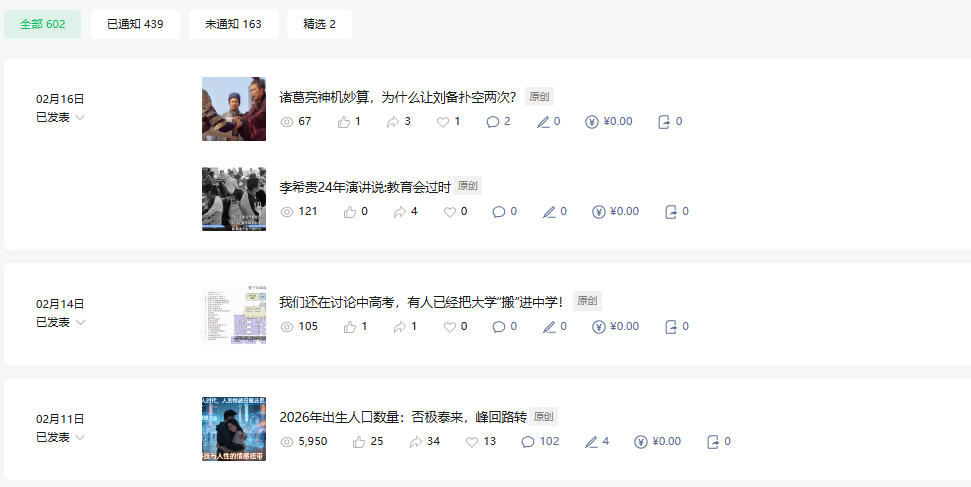The height and width of the screenshot is (487, 971).
Task: Expand 已发表 dropdown for 02月16日
Action: pyautogui.click(x=61, y=118)
